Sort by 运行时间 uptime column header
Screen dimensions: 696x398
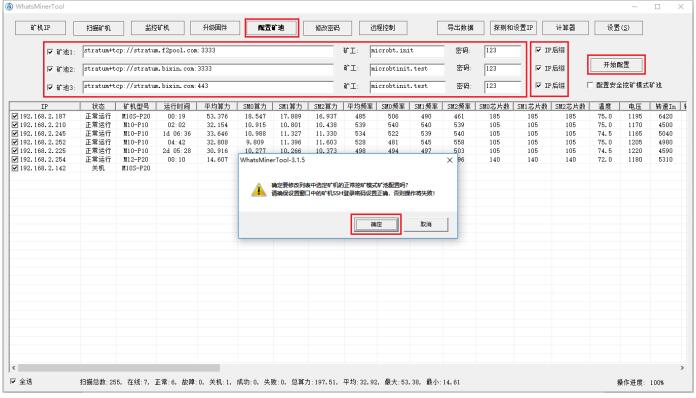pyautogui.click(x=177, y=106)
